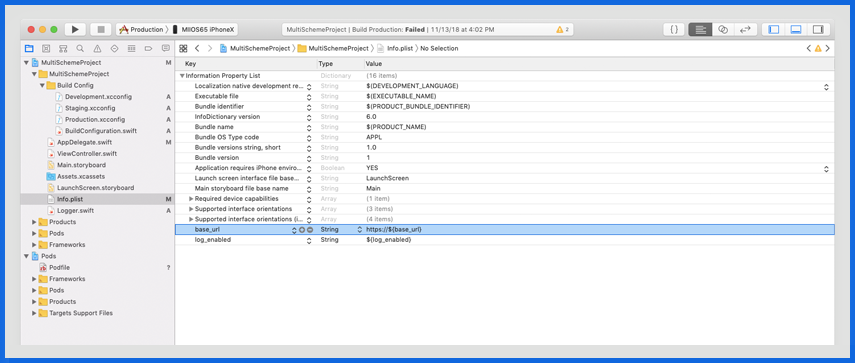Select the Project navigator tab
The width and height of the screenshot is (855, 363).
(x=29, y=48)
